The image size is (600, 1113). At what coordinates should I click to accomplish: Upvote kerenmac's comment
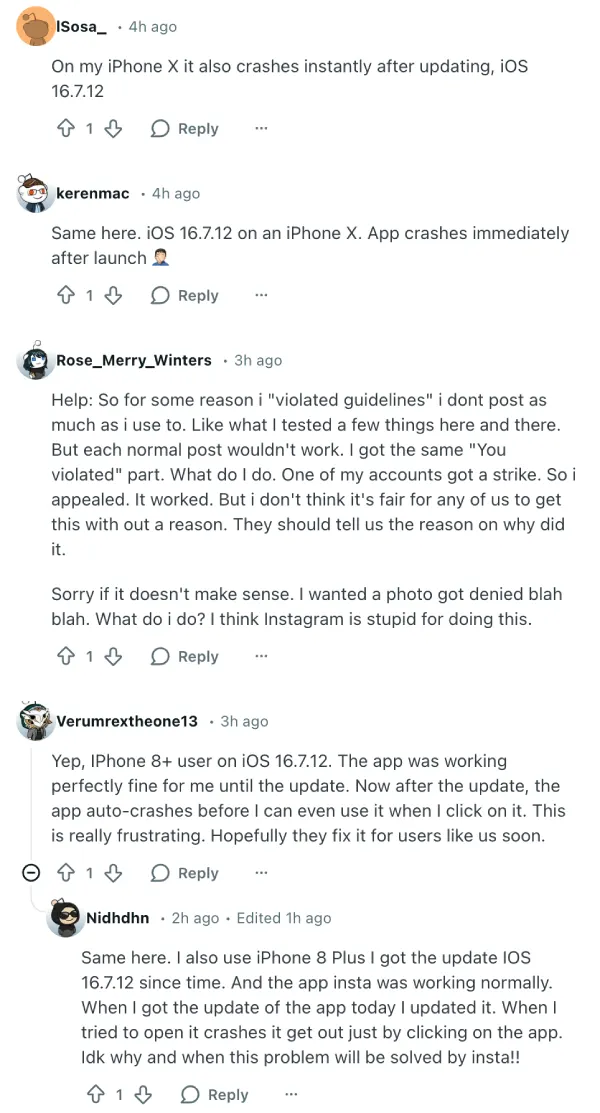coord(67,295)
